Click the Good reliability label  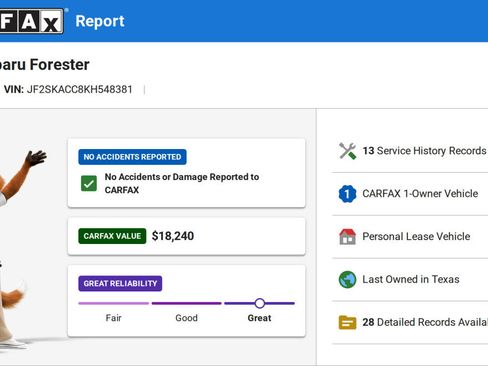[x=186, y=318]
